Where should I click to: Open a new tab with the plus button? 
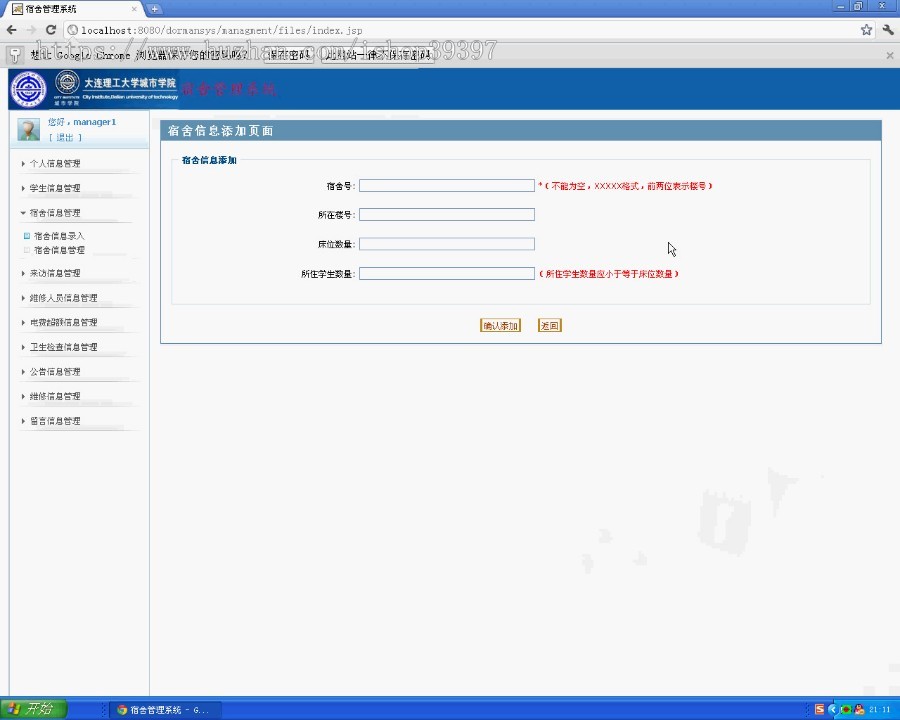click(154, 9)
